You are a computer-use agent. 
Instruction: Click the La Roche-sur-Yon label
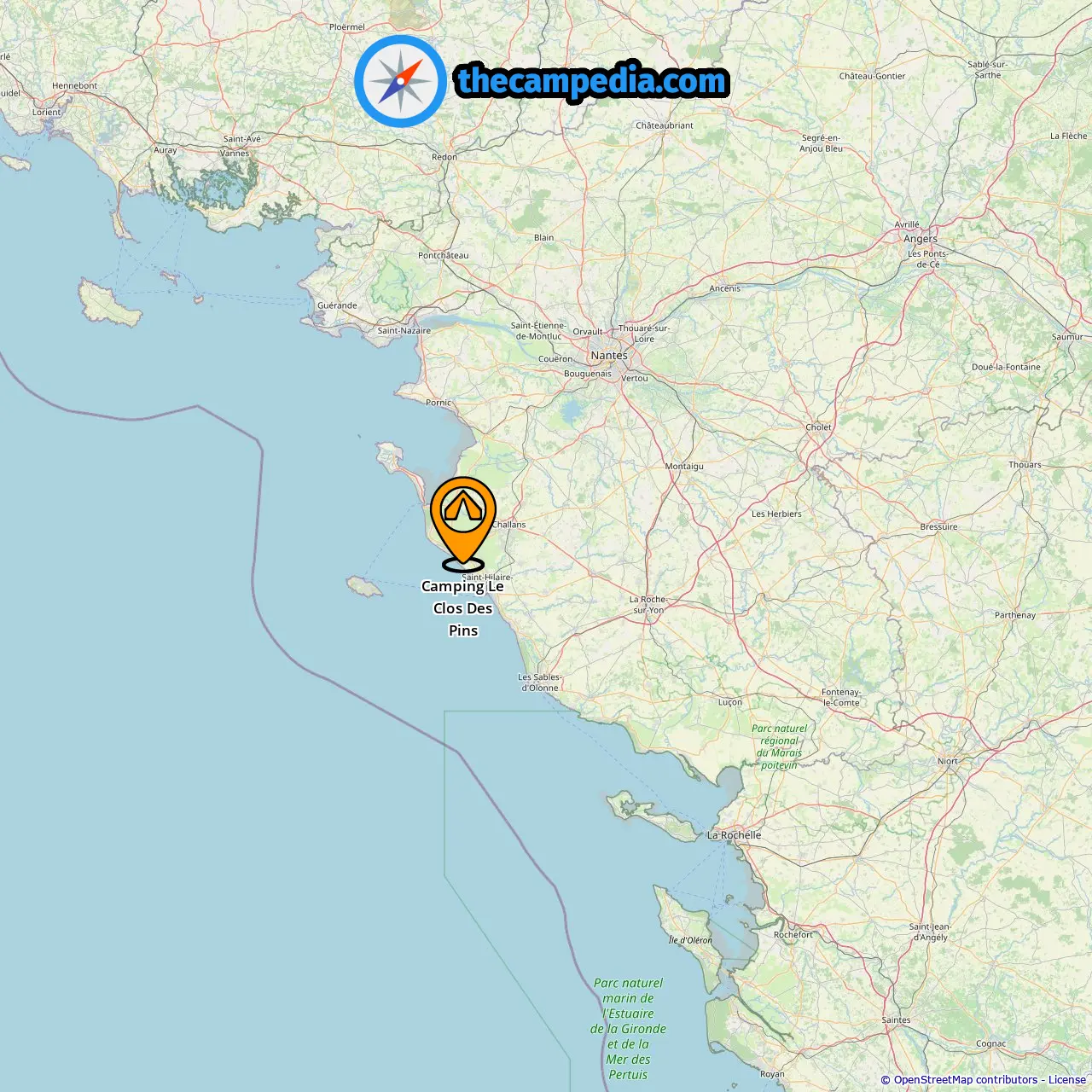648,605
